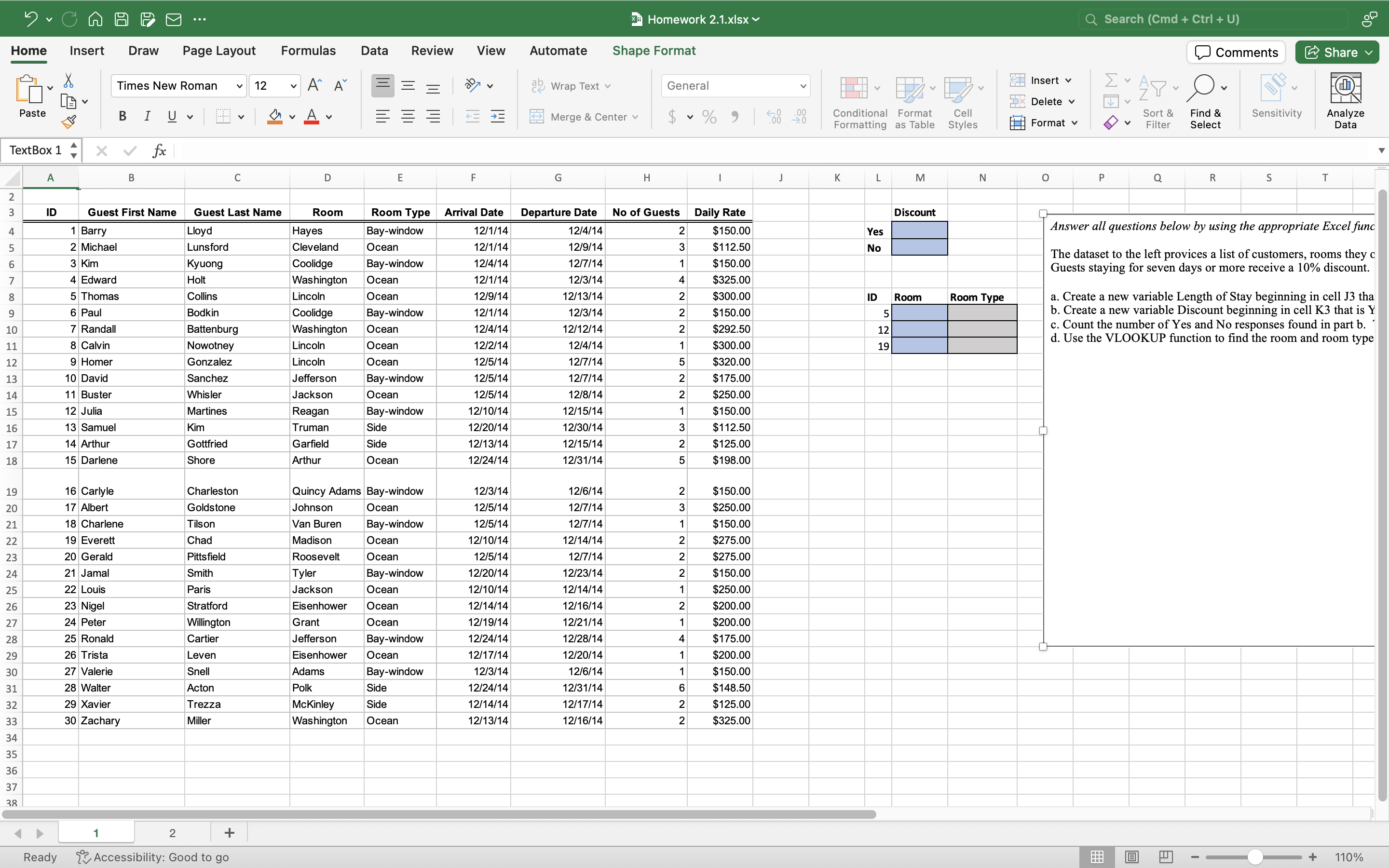This screenshot has height=868, width=1389.
Task: Click the Share button
Action: [1331, 52]
